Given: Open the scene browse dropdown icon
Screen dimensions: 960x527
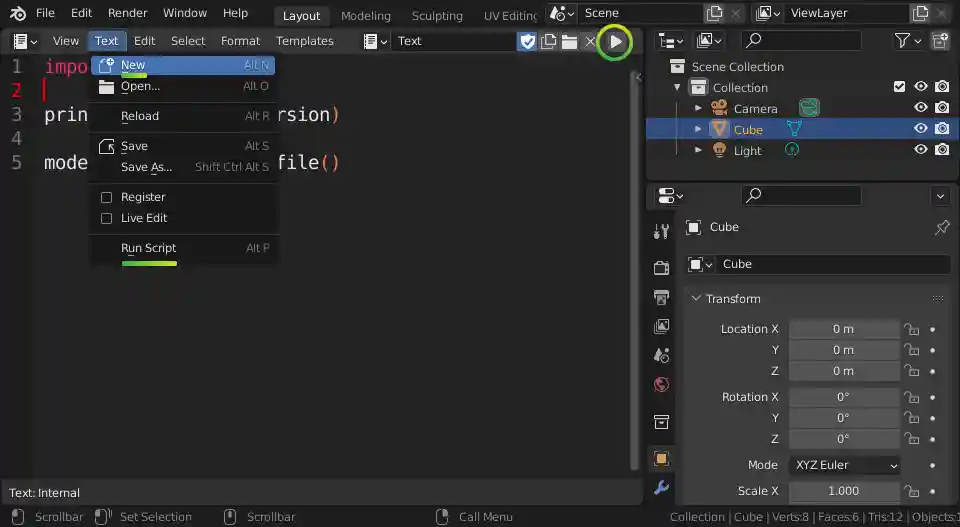Looking at the screenshot, I should click(562, 13).
